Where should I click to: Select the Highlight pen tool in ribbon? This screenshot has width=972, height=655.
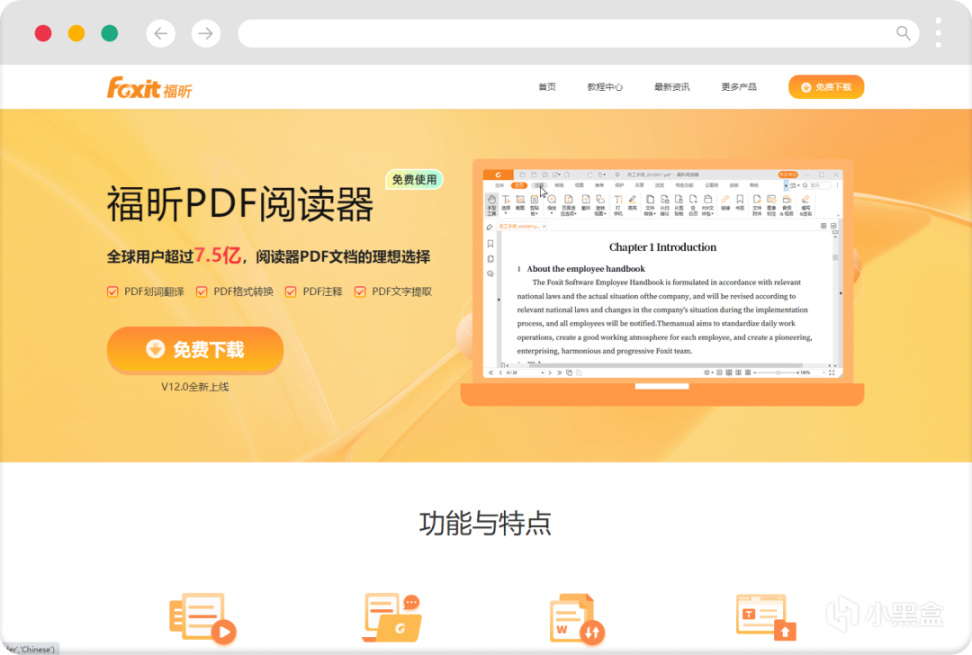tap(632, 203)
